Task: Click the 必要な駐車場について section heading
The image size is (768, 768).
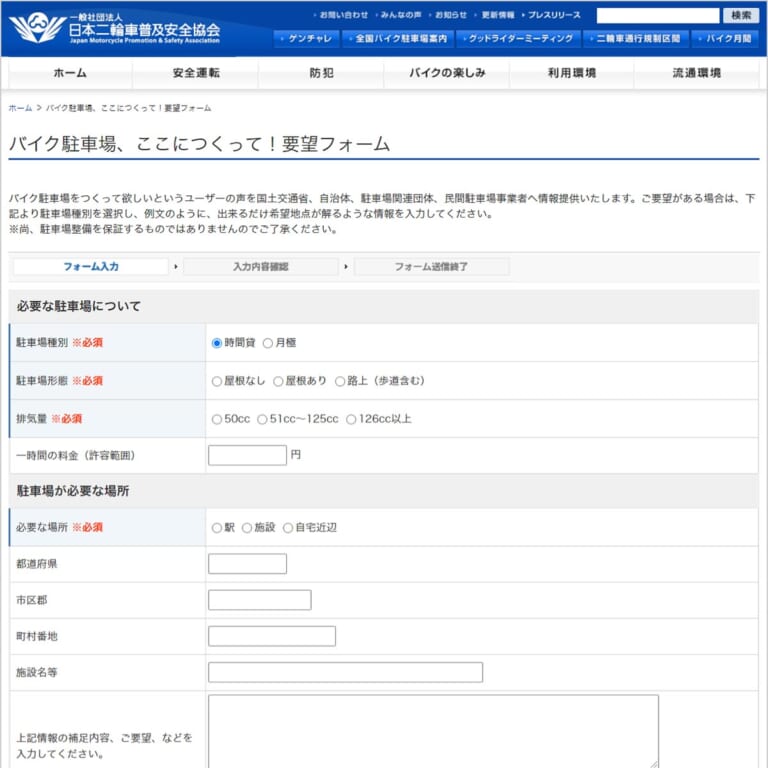Action: 78,307
